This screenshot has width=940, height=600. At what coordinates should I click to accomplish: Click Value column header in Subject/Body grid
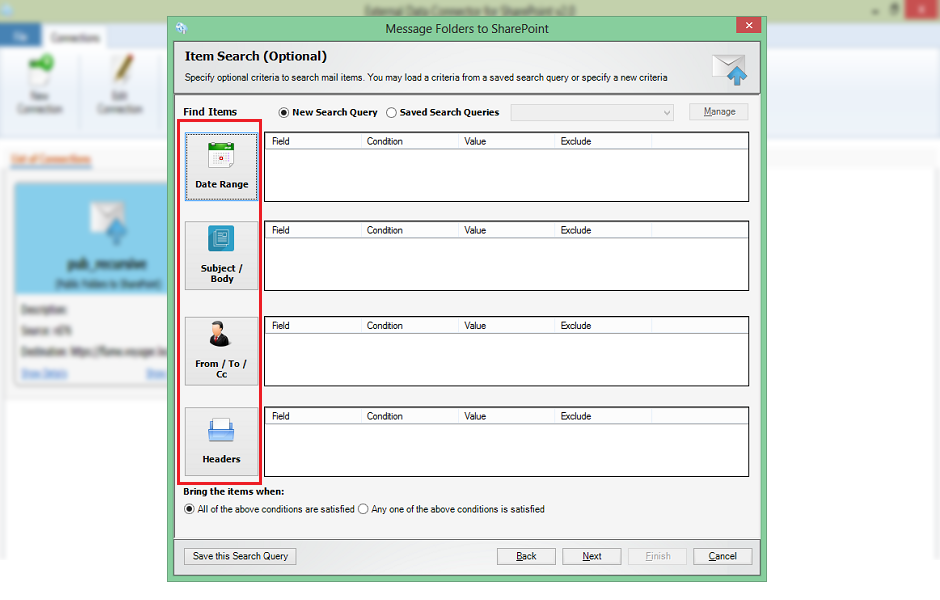507,230
